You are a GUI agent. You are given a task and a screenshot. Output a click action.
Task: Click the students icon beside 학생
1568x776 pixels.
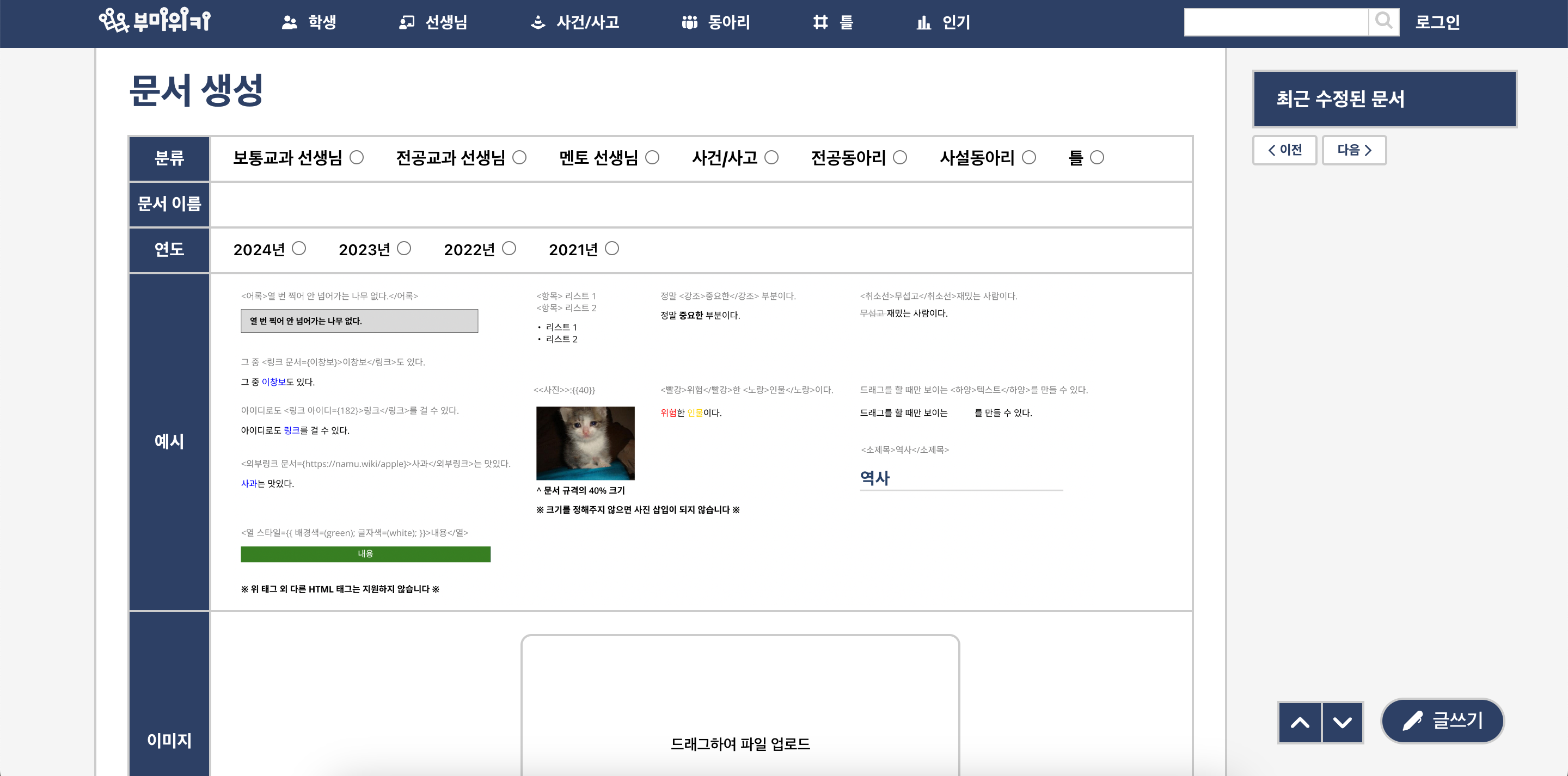(x=289, y=22)
